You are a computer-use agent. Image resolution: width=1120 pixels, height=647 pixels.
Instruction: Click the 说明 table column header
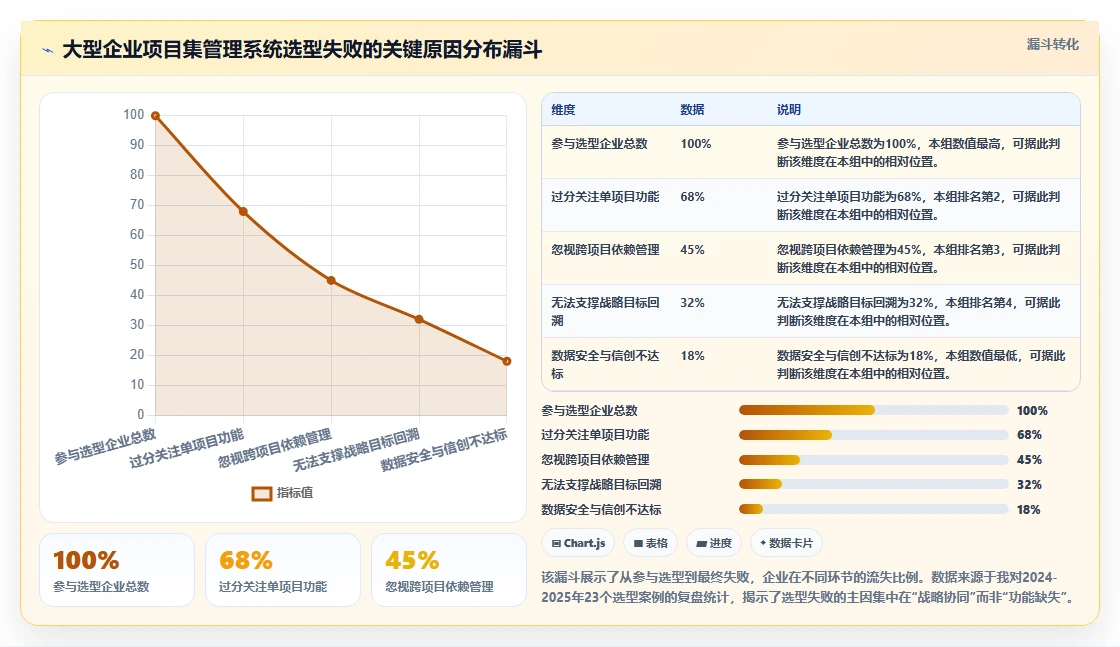pos(789,109)
